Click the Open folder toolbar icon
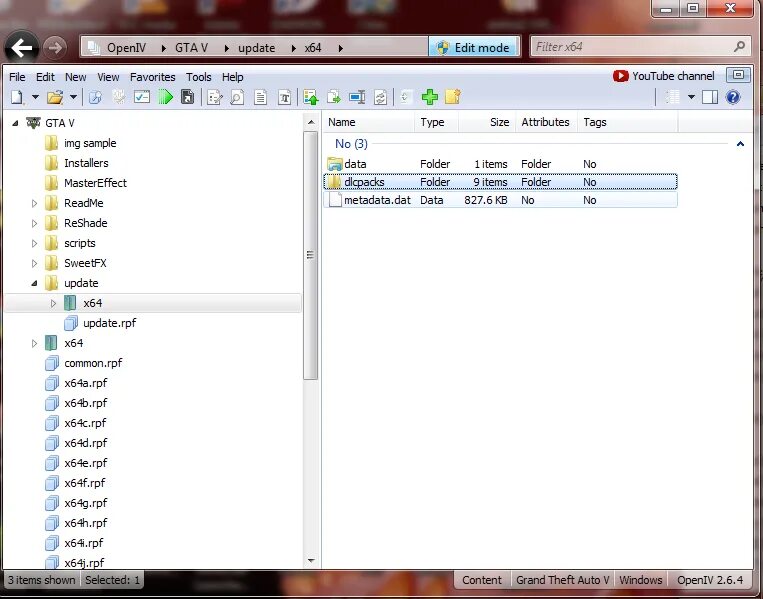763x599 pixels. 55,97
